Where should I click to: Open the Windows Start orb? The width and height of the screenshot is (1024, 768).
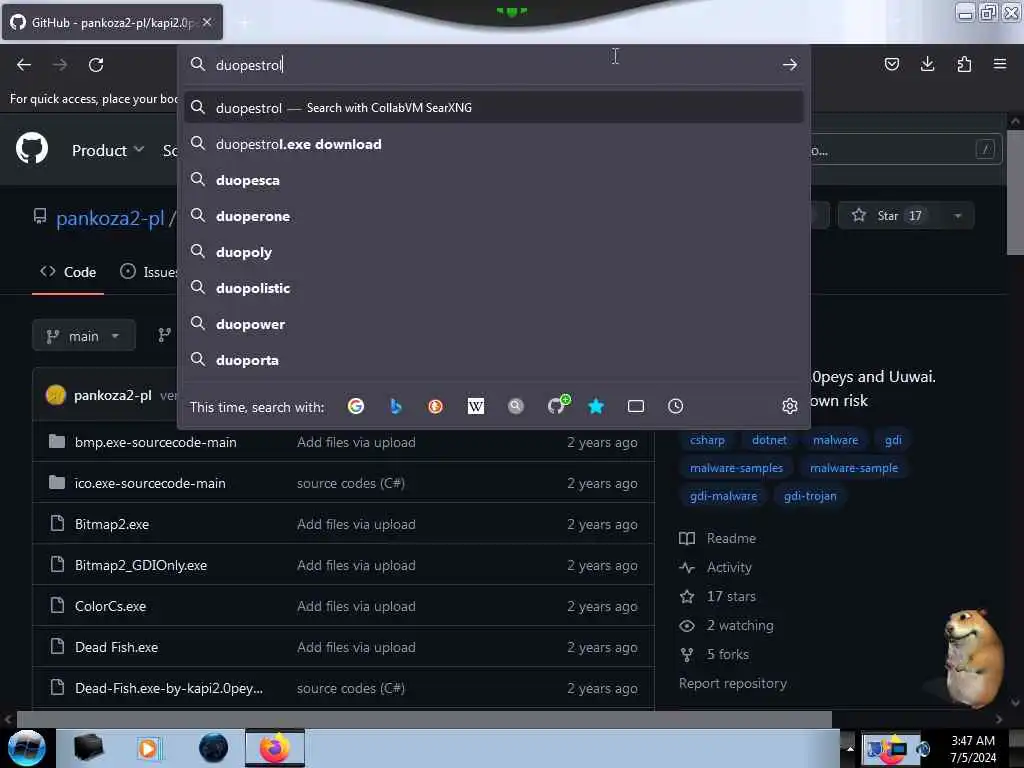[x=27, y=748]
